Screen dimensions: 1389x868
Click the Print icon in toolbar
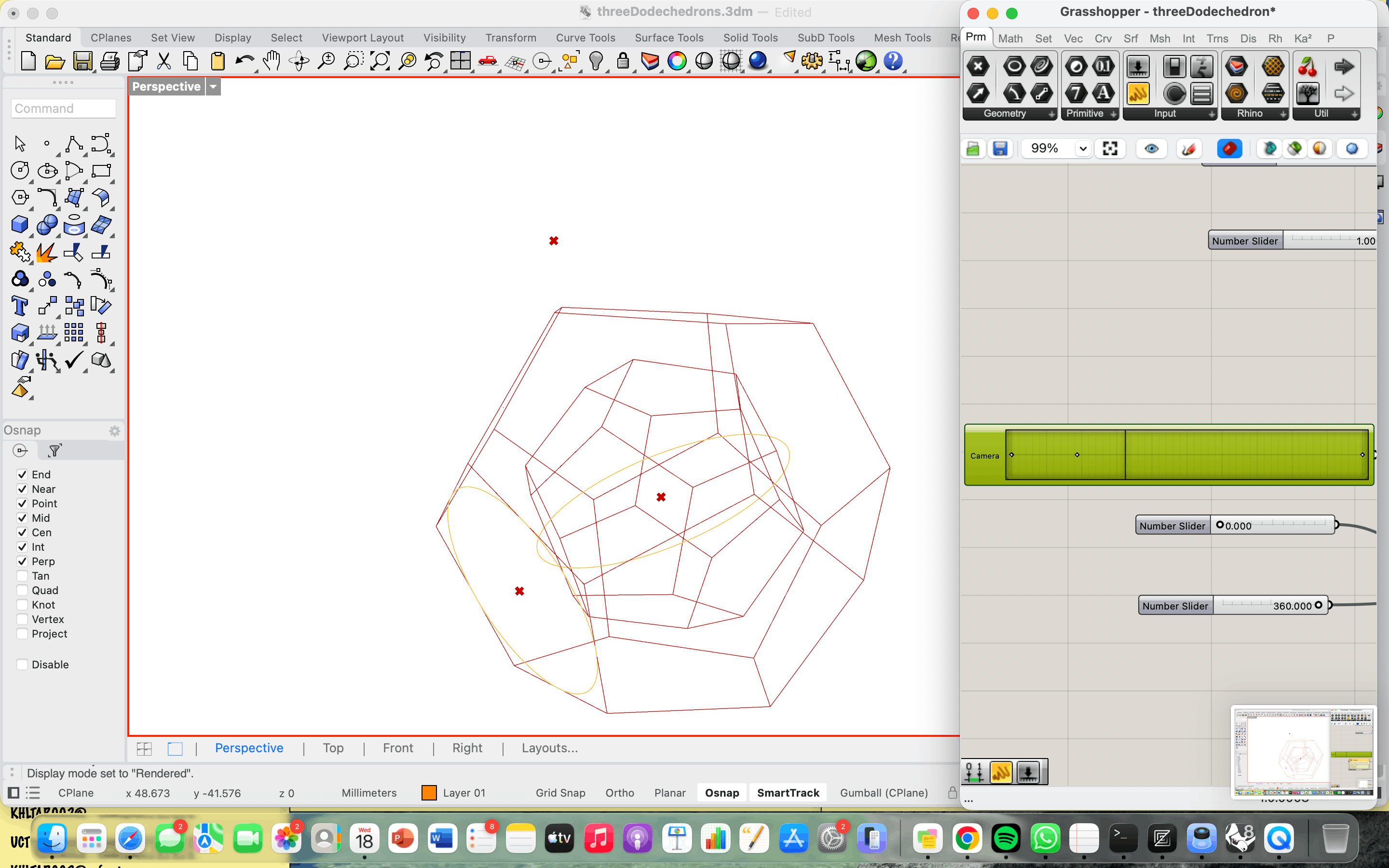point(109,61)
